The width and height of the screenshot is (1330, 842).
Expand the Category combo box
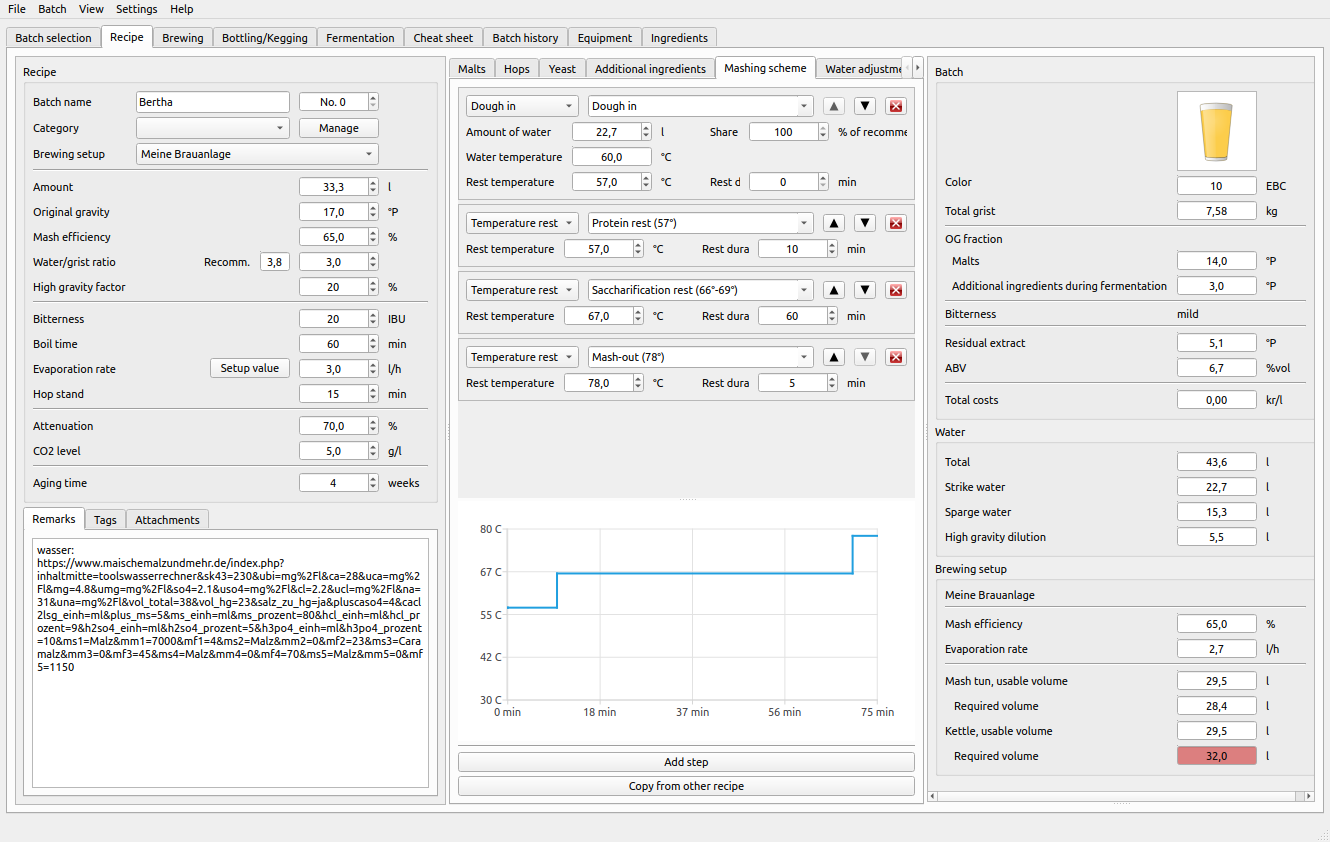click(x=212, y=128)
